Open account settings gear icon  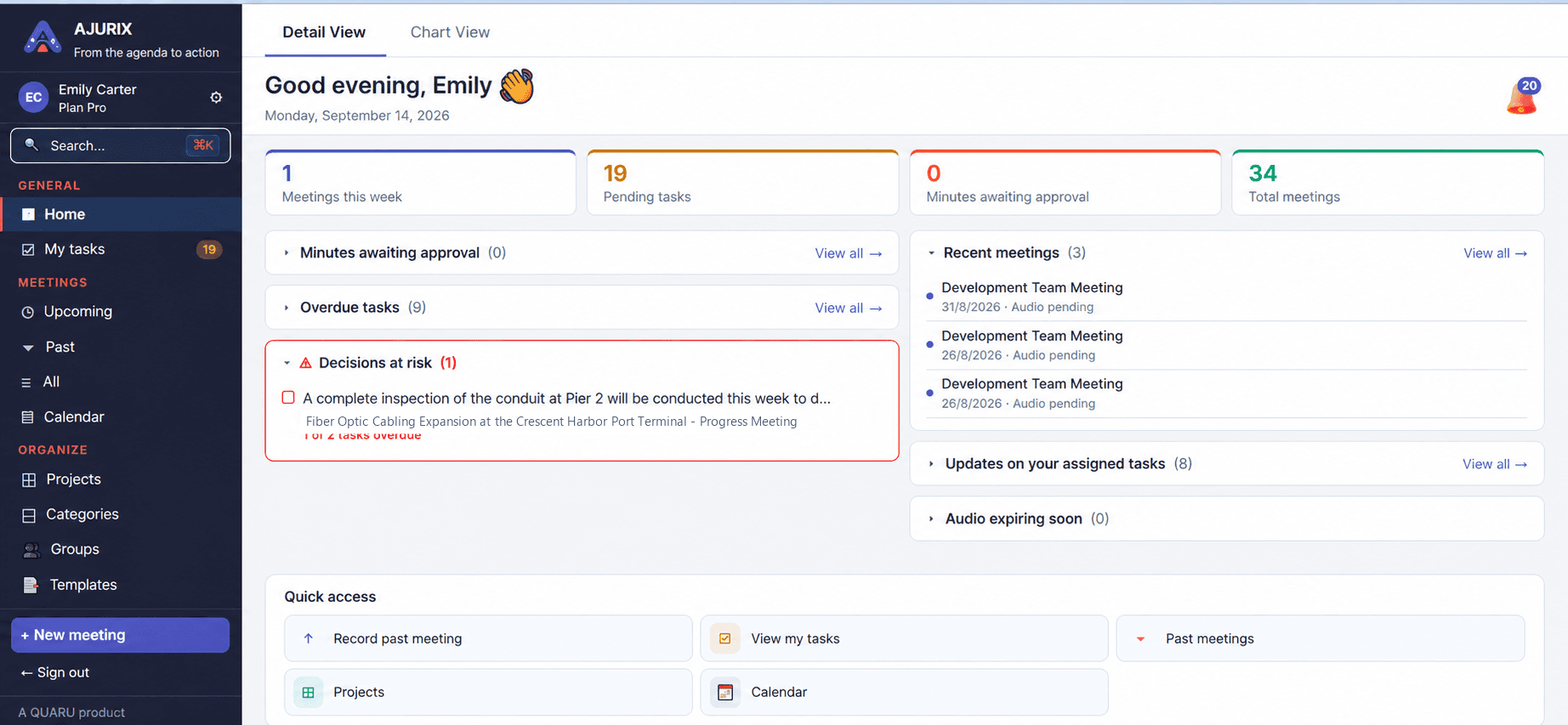point(216,98)
